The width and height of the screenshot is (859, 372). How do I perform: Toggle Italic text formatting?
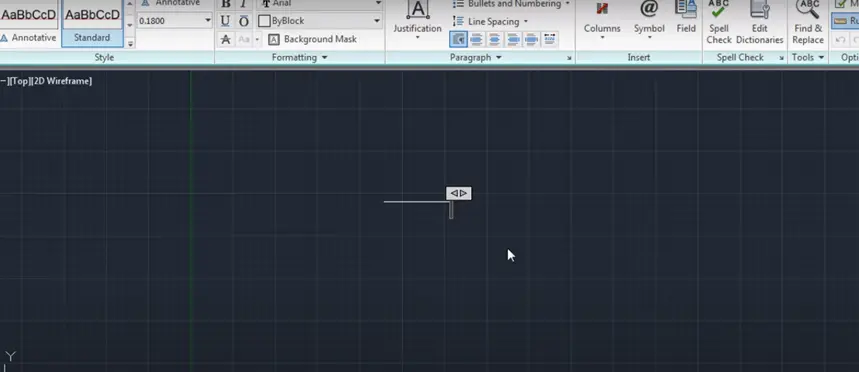[244, 4]
